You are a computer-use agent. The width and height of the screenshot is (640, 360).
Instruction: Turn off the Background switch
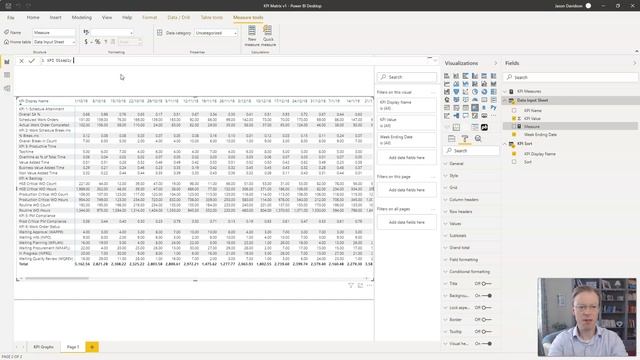click(x=486, y=296)
